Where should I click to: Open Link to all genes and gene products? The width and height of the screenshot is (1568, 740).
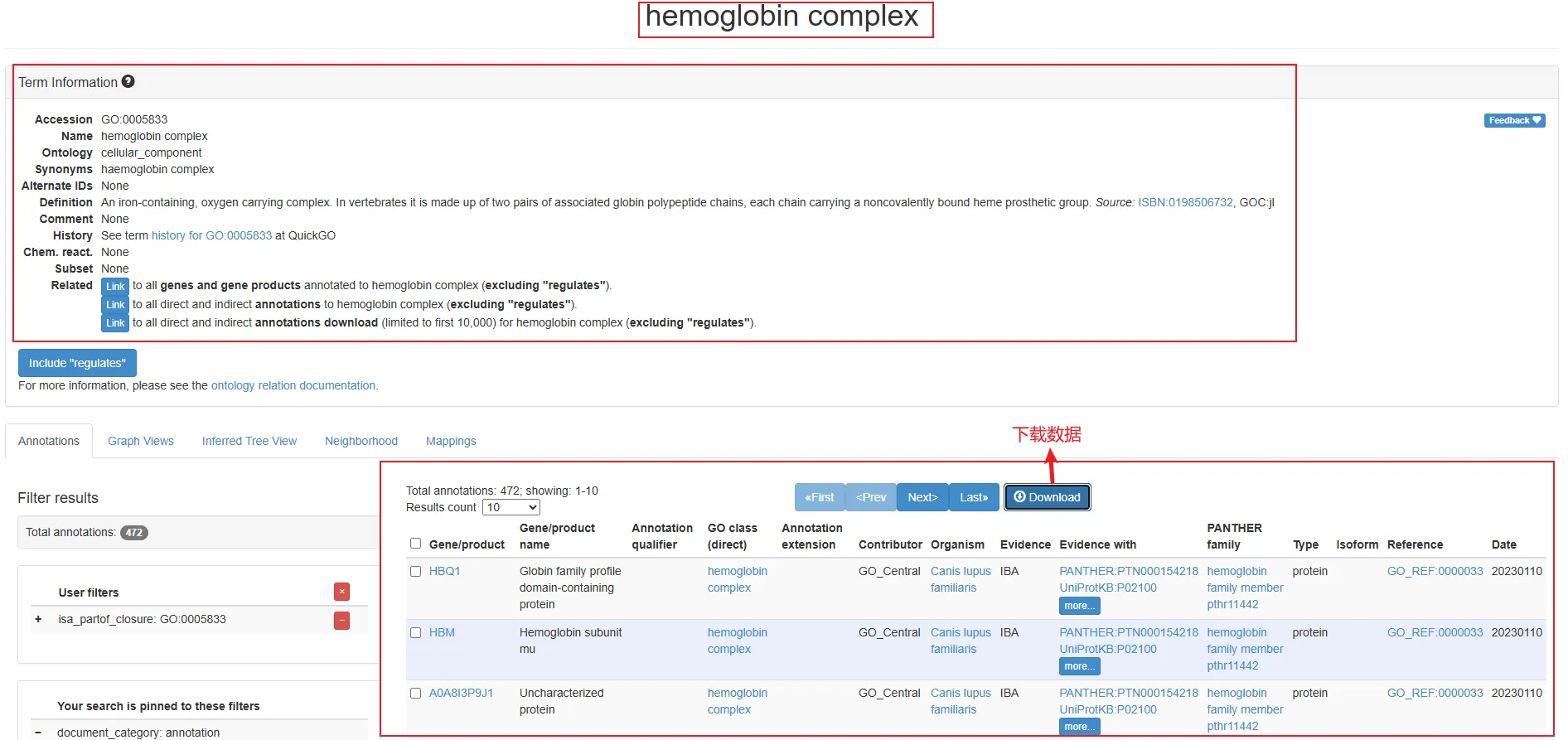coord(115,286)
